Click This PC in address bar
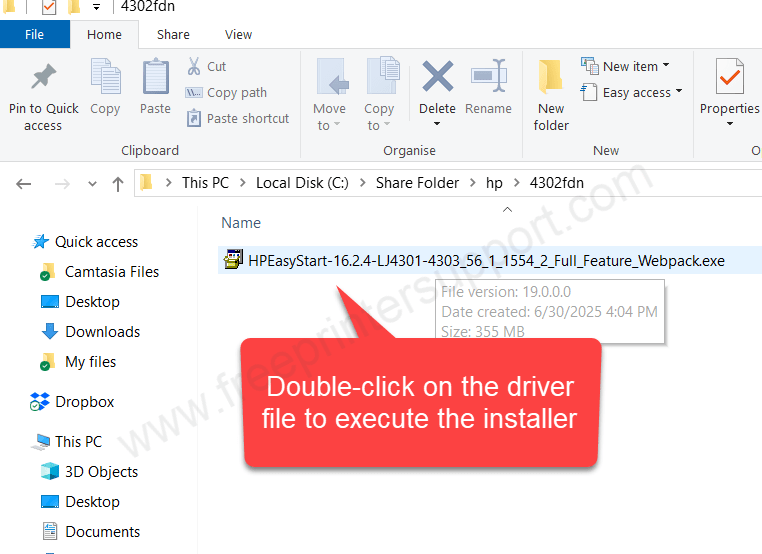Screen dimensions: 762x554 [x=205, y=183]
